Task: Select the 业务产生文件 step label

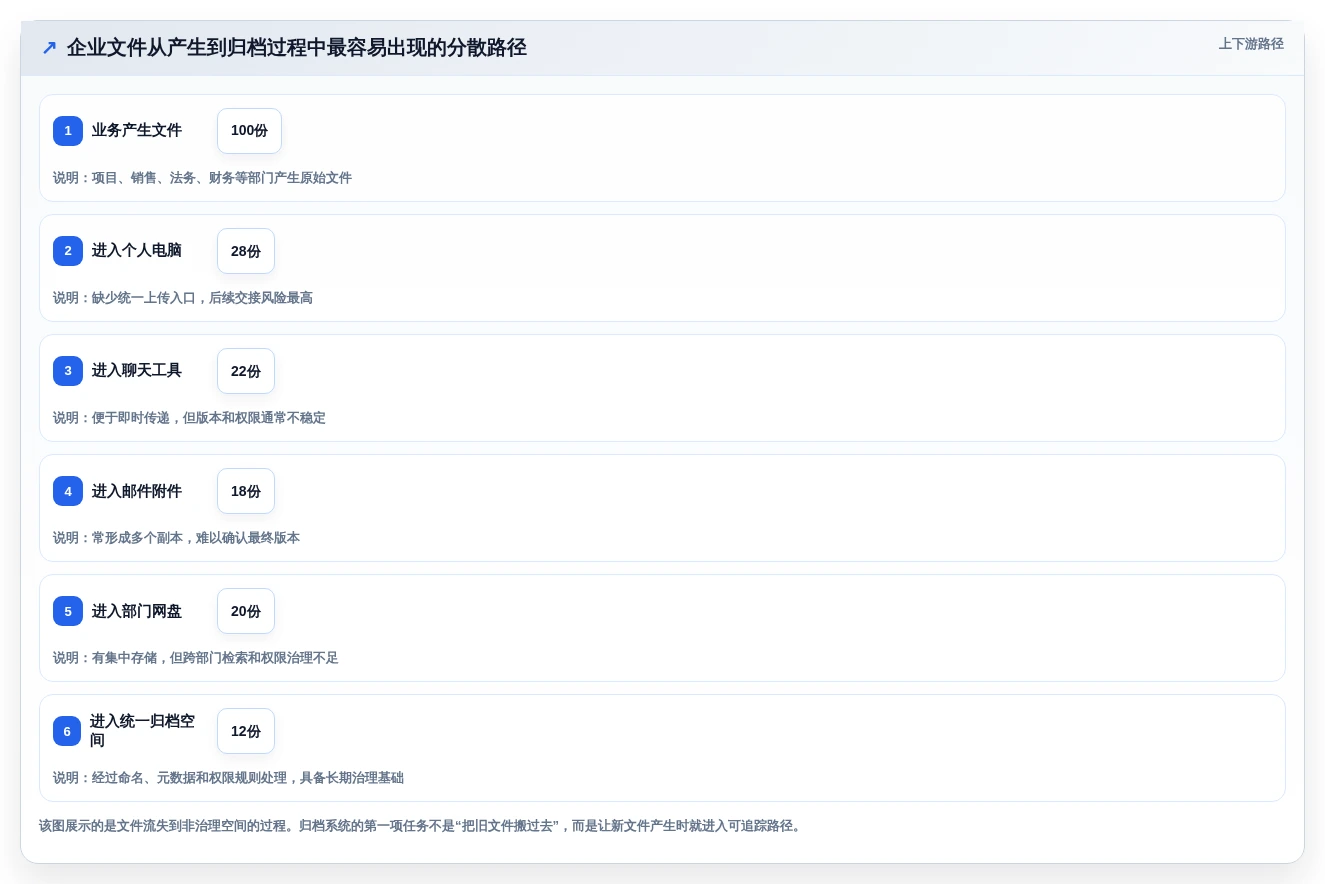Action: [137, 131]
